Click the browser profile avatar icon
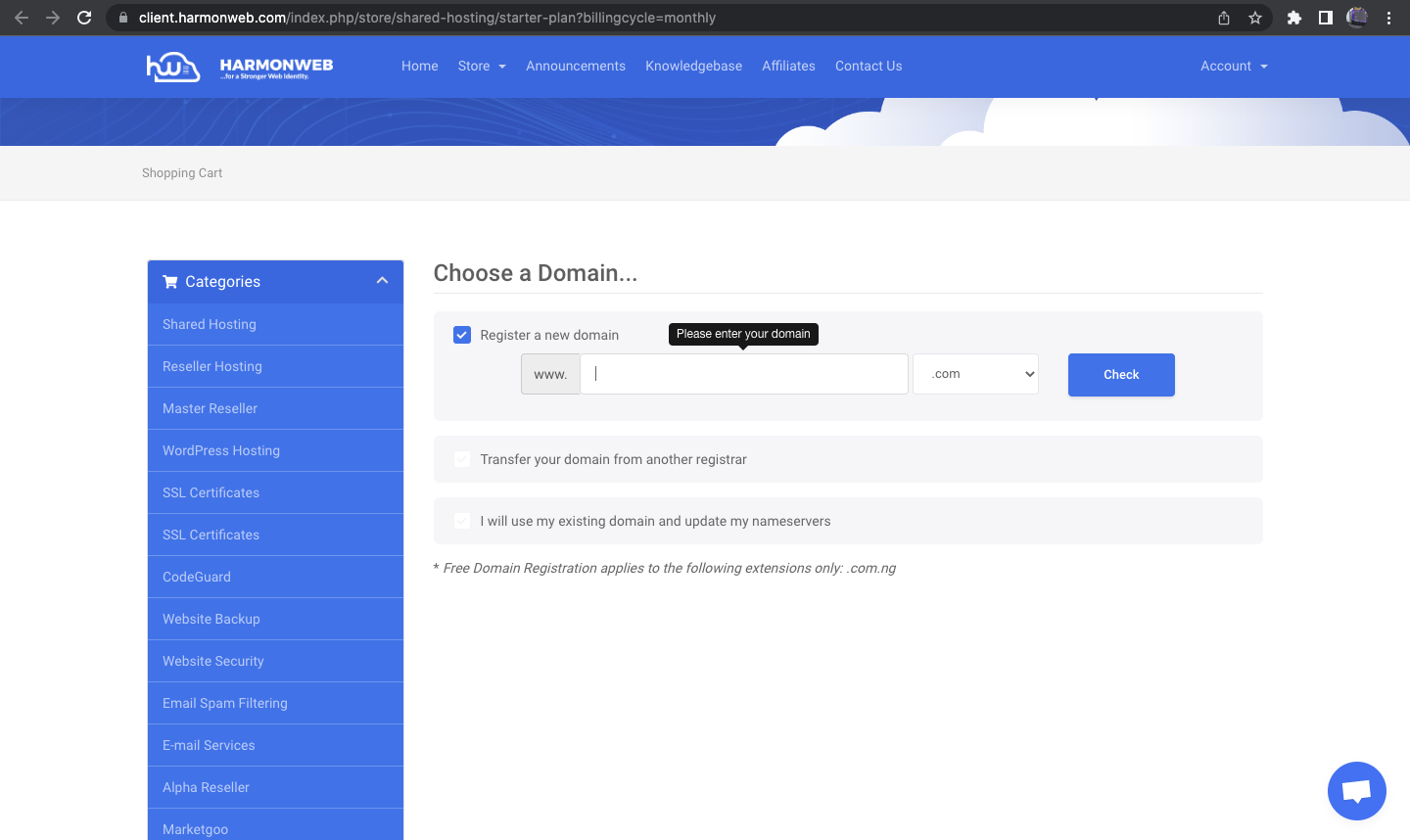This screenshot has height=840, width=1410. point(1356,17)
